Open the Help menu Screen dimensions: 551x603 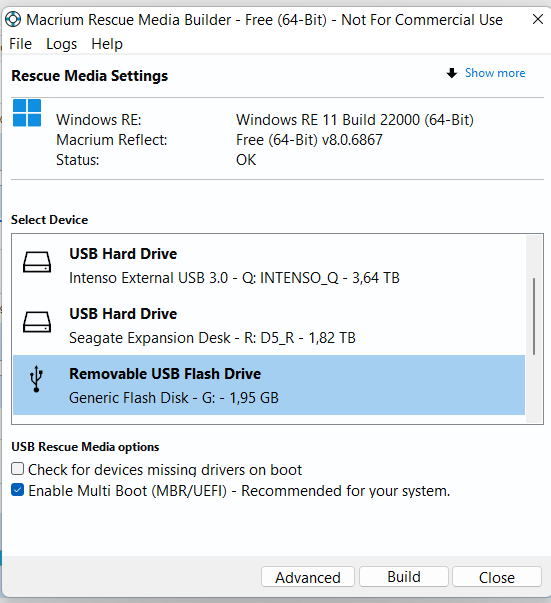tap(107, 44)
